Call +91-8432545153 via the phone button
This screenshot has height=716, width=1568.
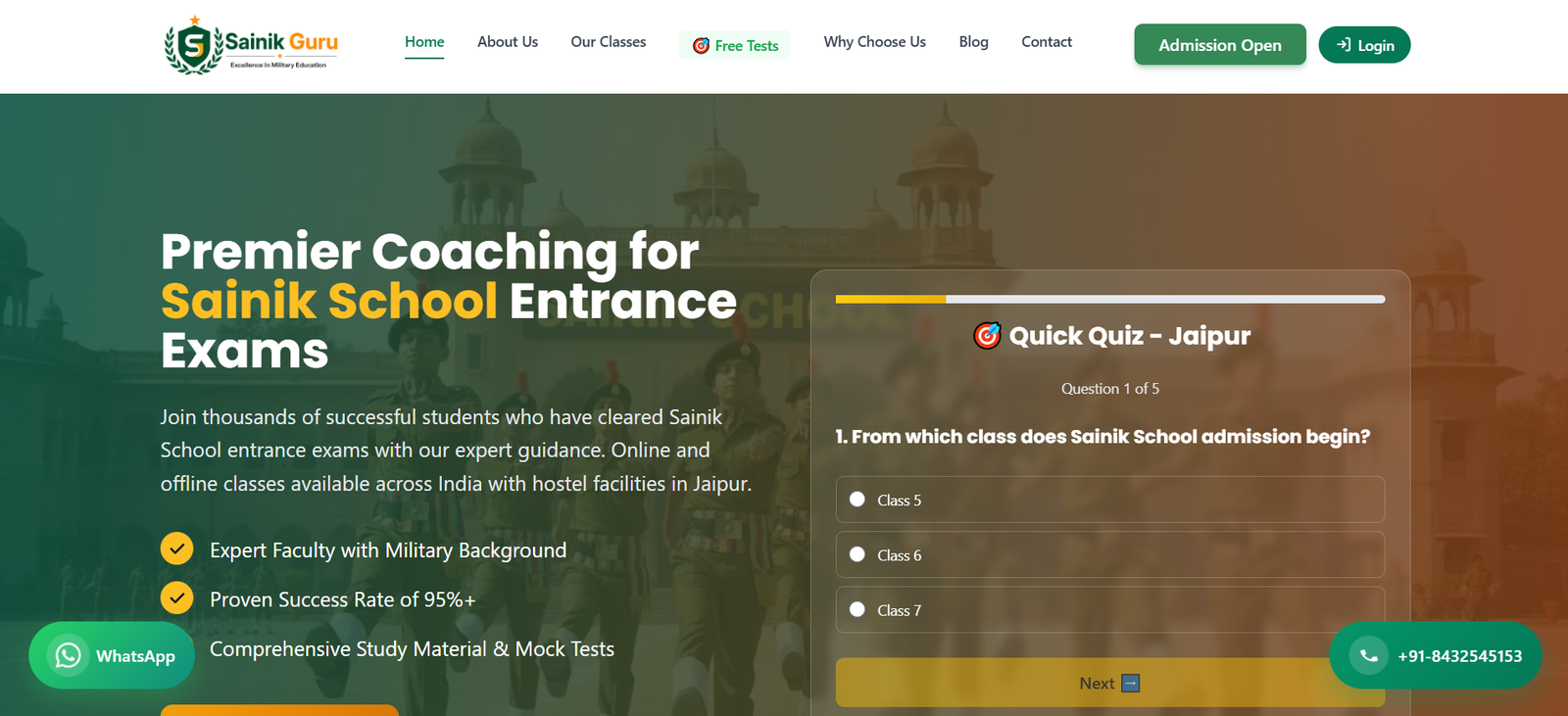tap(1436, 655)
